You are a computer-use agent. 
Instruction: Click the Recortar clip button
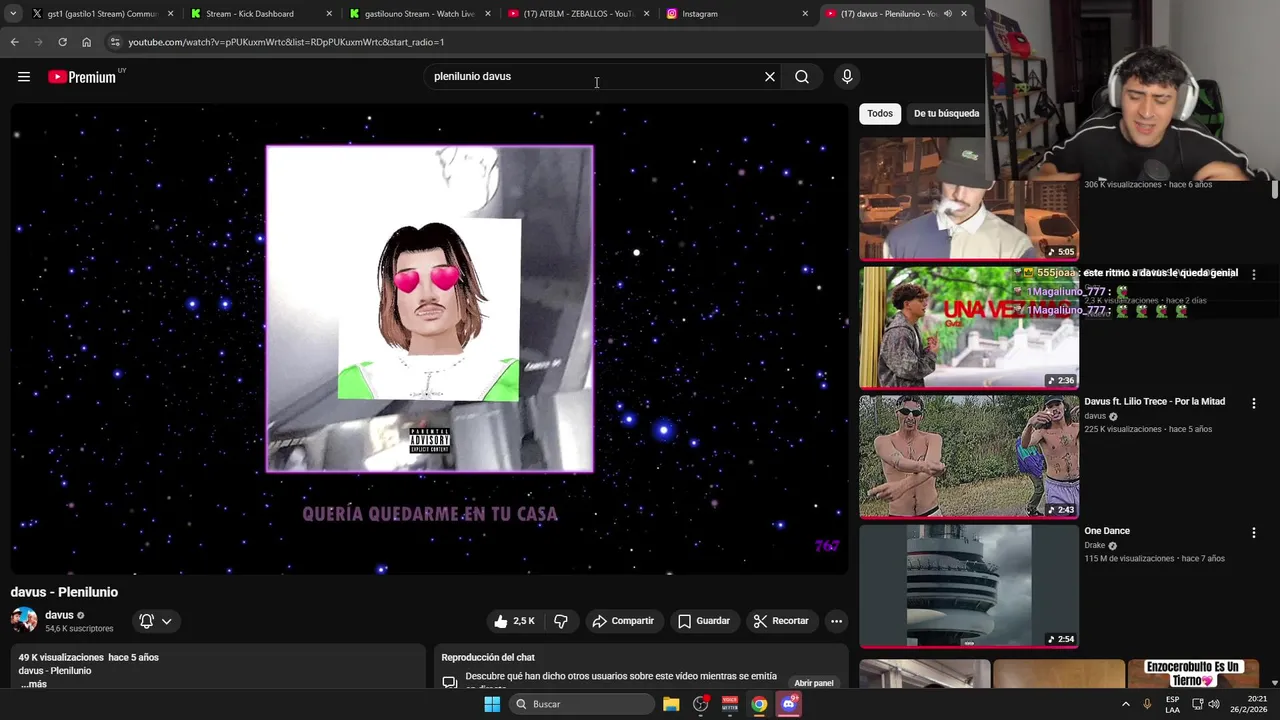pos(780,621)
